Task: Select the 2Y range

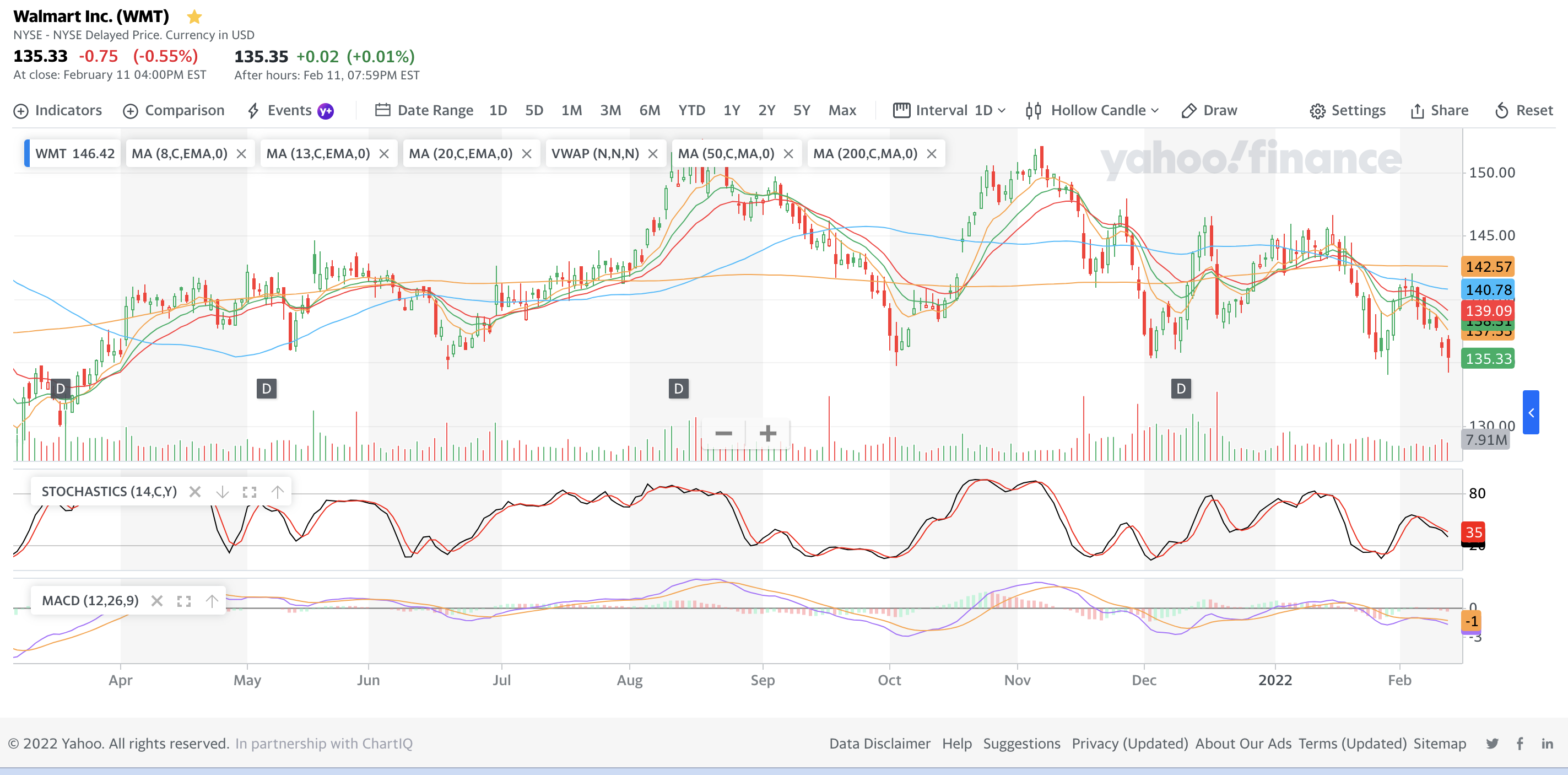Action: [766, 110]
